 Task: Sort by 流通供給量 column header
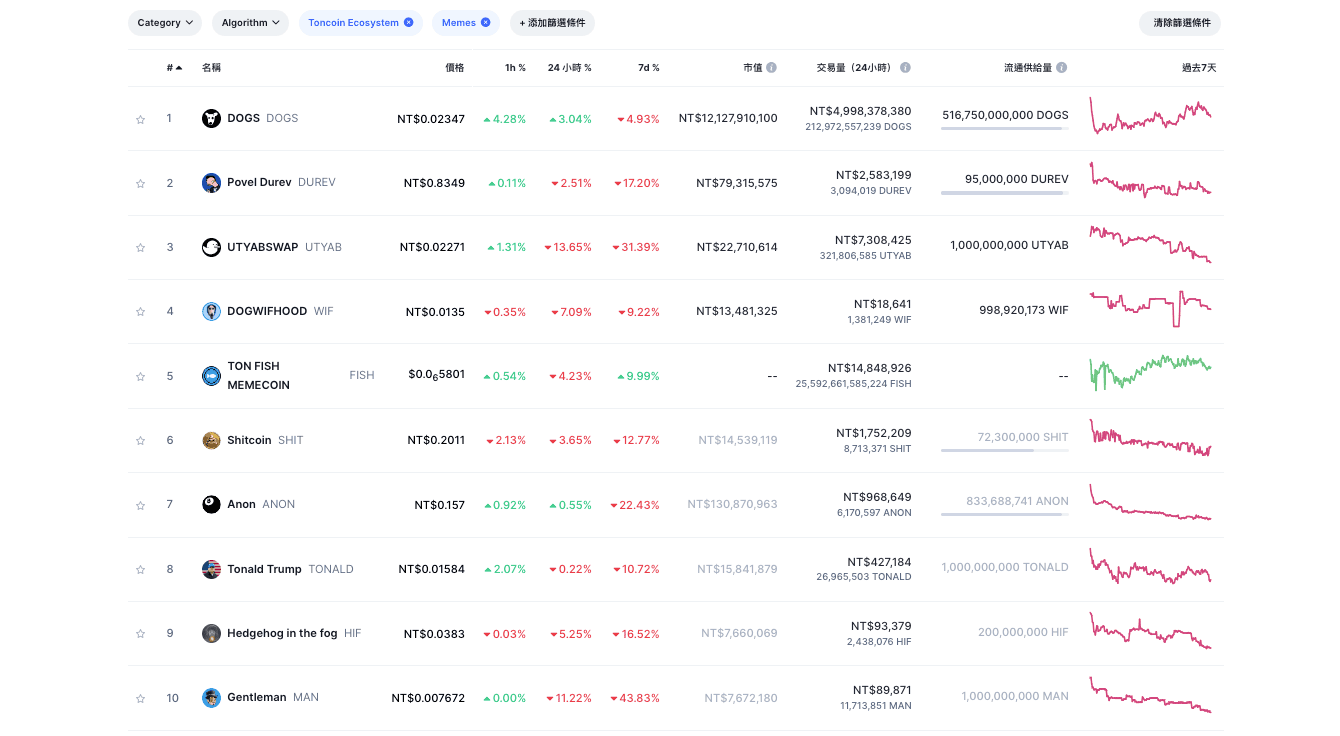(x=1028, y=68)
